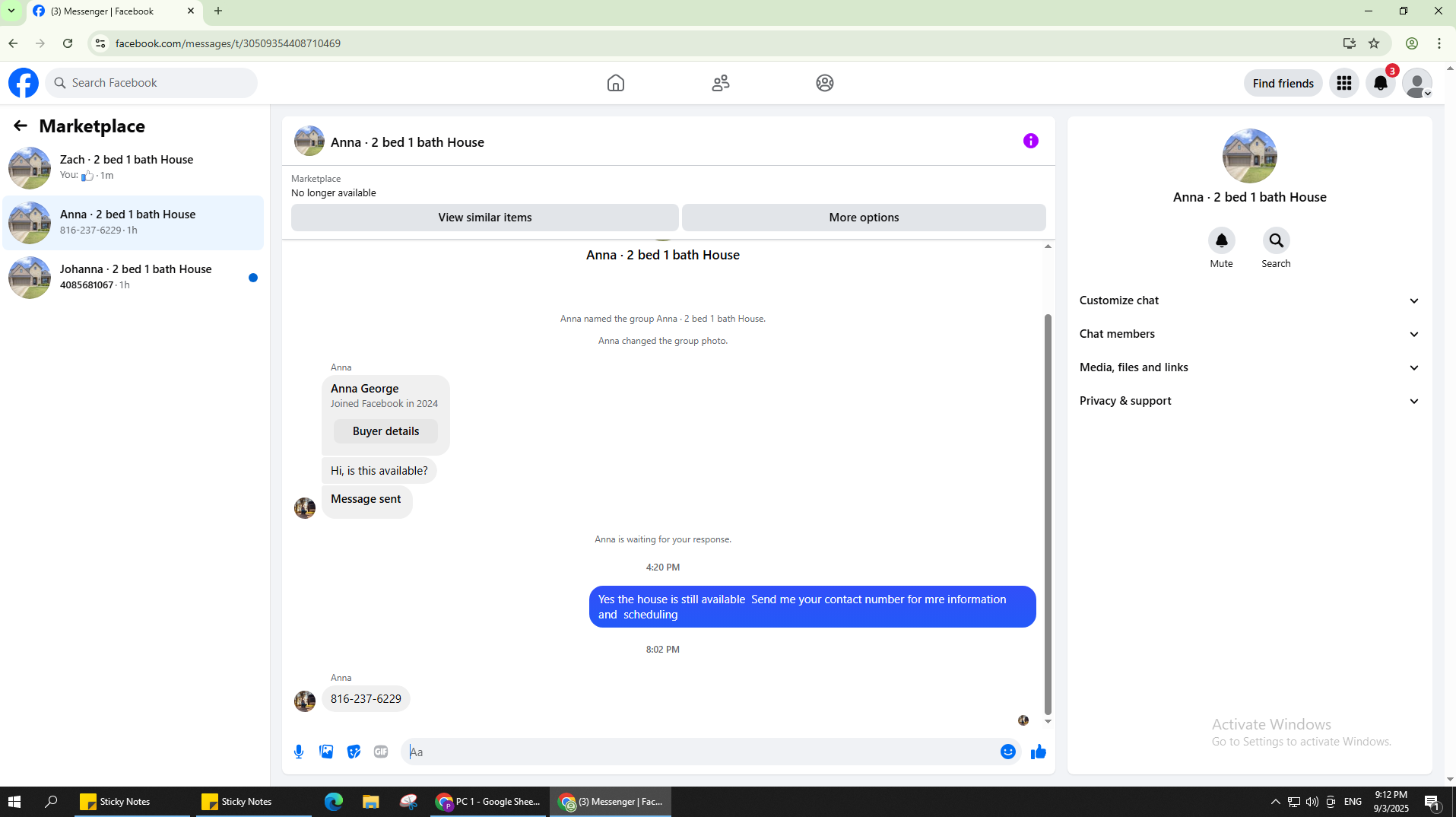Click the 816-237-6229 message bubble
1456x817 pixels.
point(366,699)
